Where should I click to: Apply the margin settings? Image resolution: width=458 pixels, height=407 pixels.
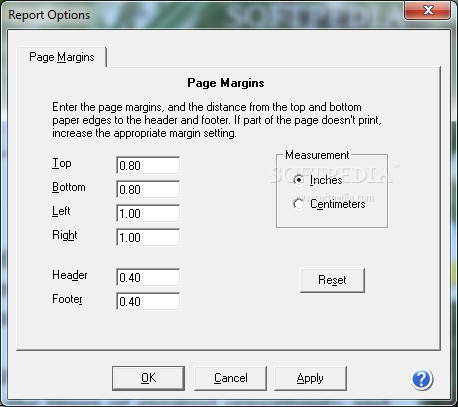tap(310, 378)
